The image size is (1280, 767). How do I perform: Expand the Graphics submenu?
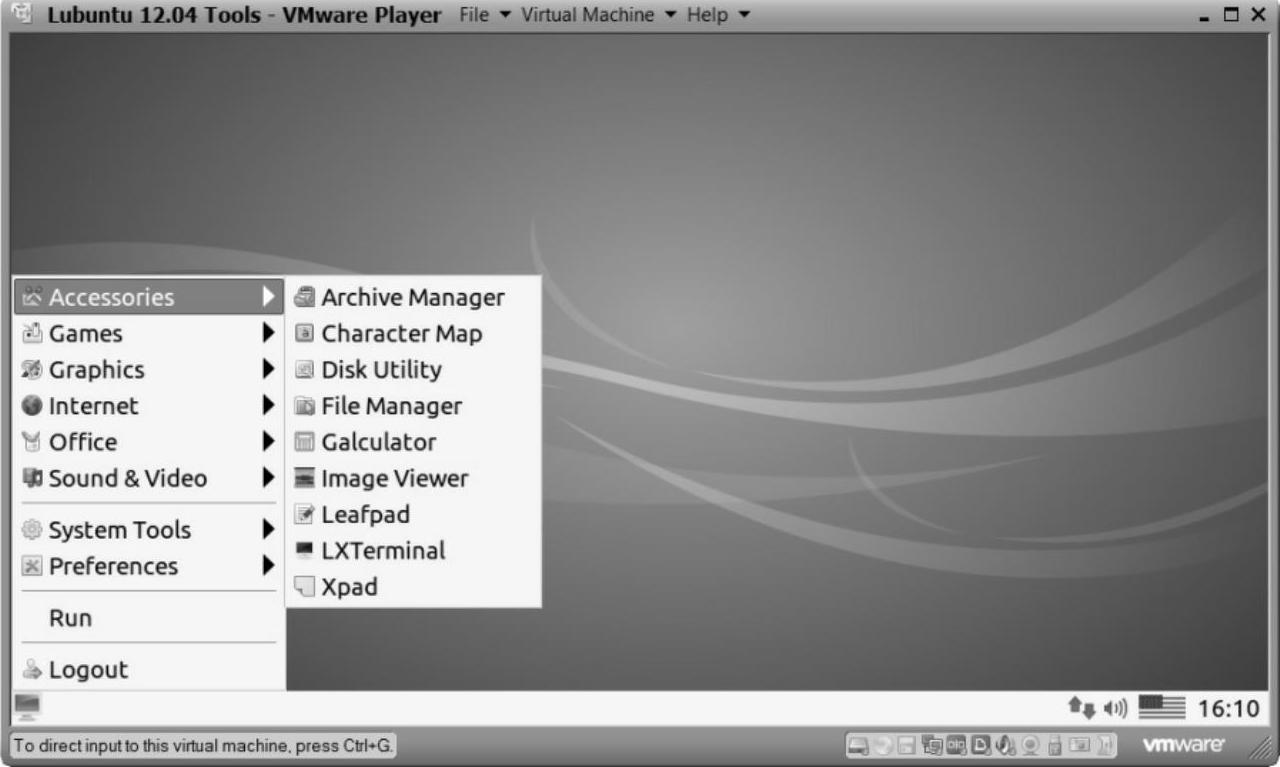(x=149, y=369)
